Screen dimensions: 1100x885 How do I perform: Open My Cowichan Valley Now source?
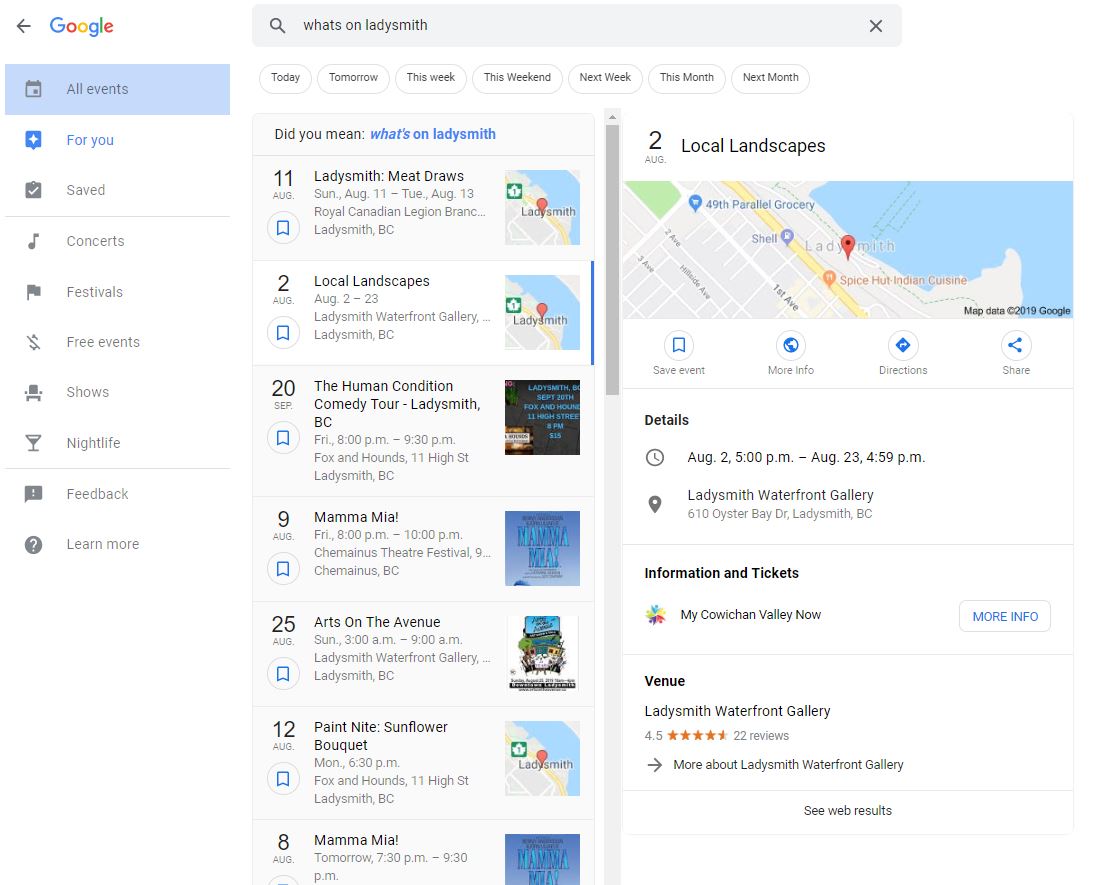click(750, 615)
